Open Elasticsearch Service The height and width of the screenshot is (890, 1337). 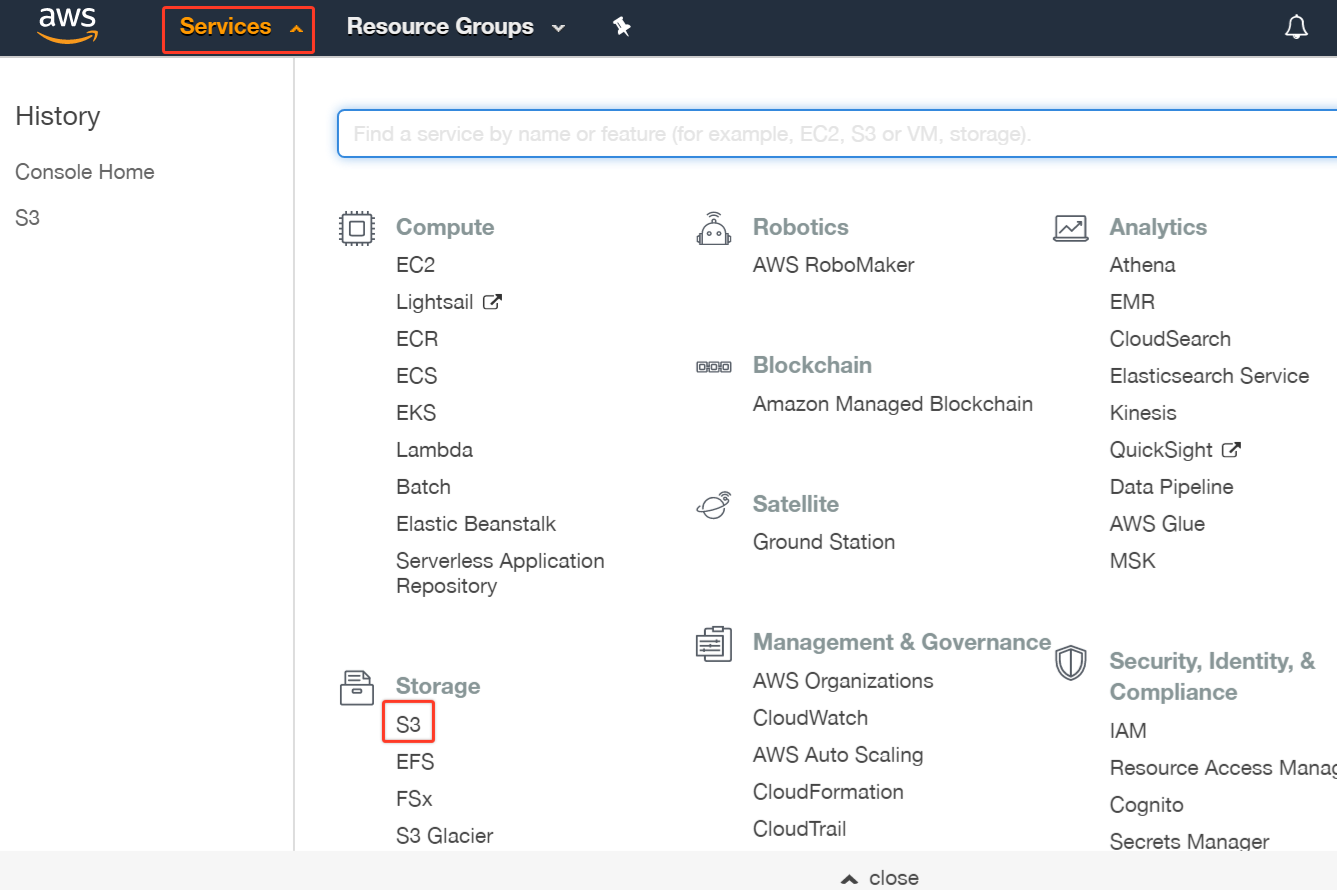[x=1209, y=376]
